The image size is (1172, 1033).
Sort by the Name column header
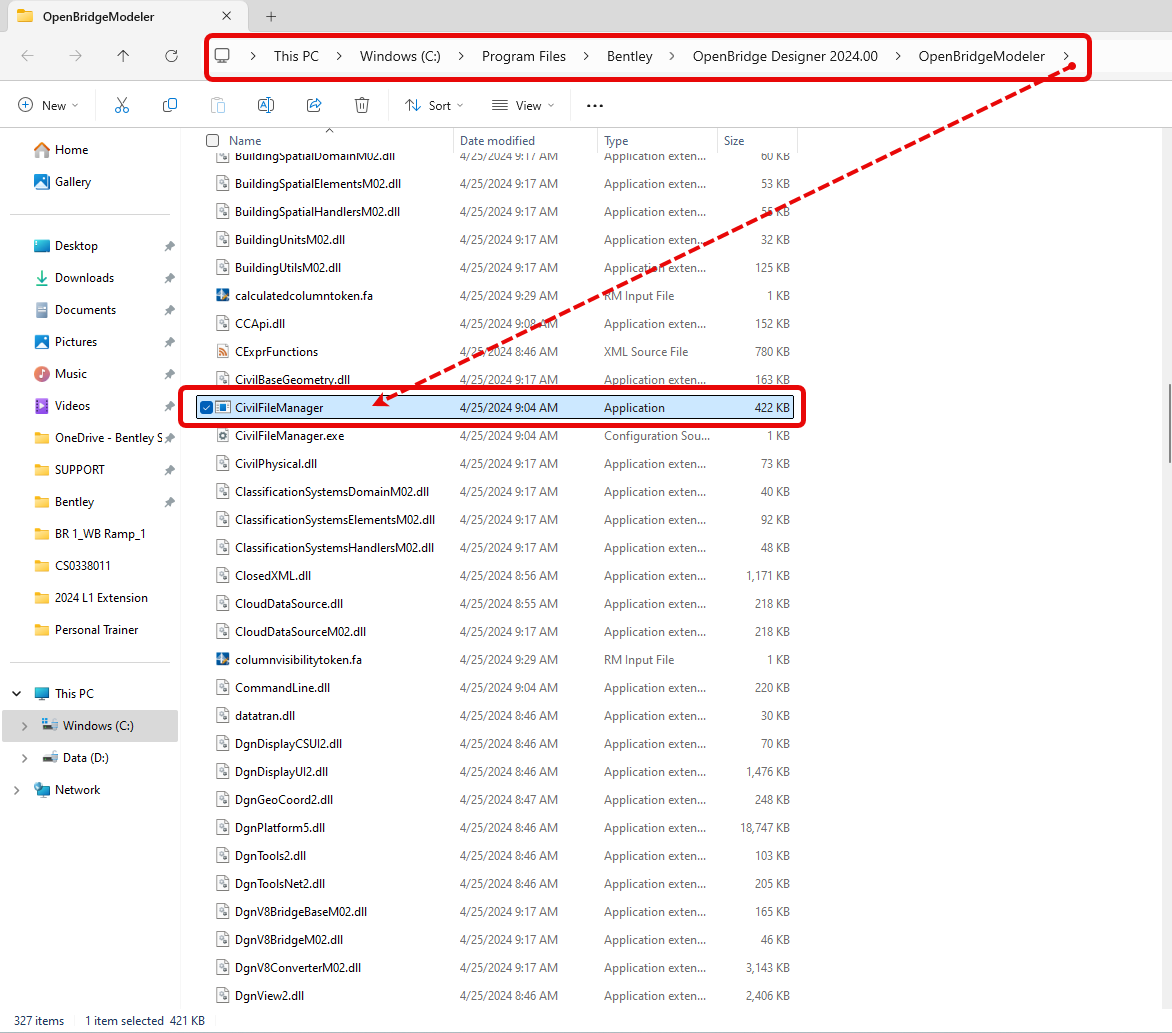(245, 141)
